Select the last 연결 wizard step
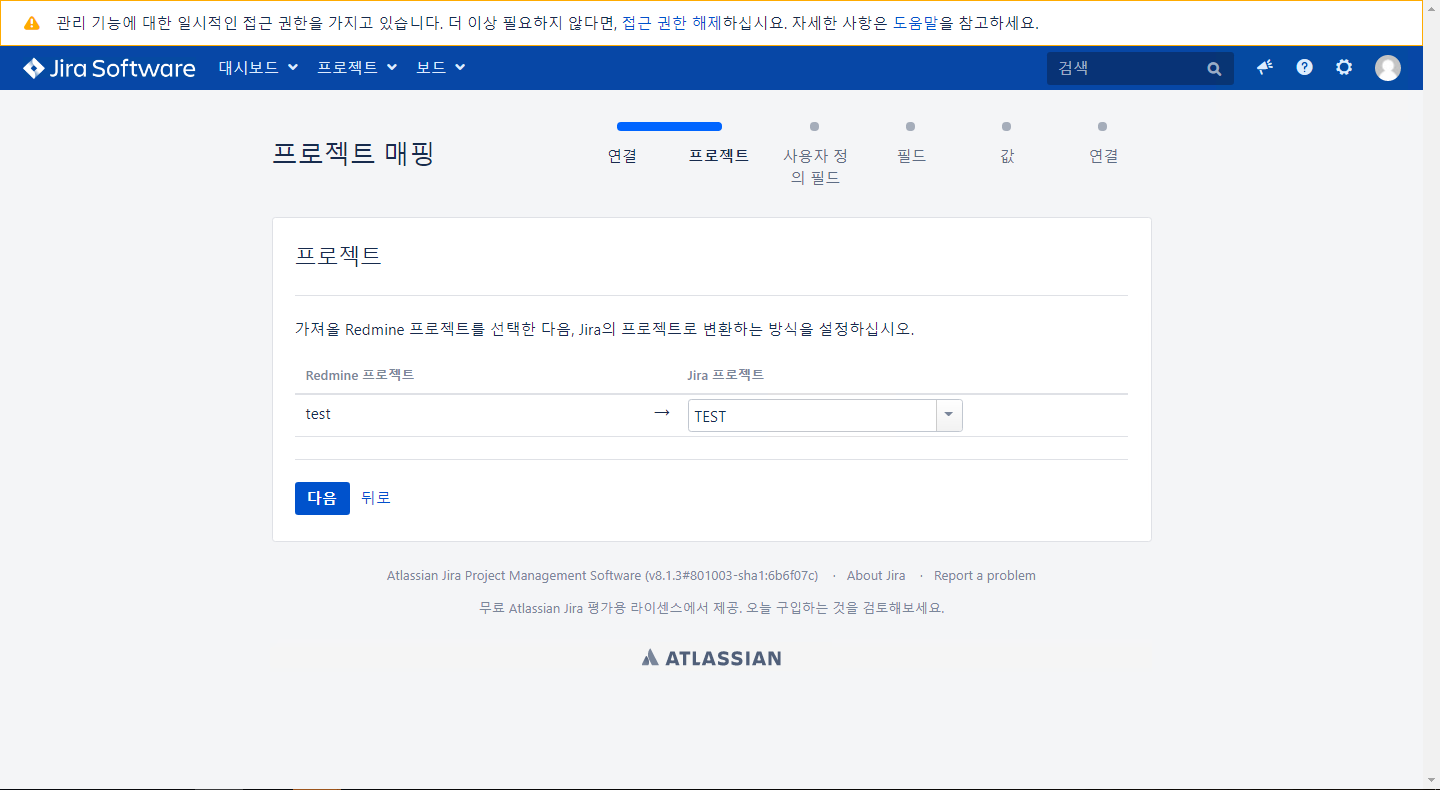1440x790 pixels. pos(1103,156)
